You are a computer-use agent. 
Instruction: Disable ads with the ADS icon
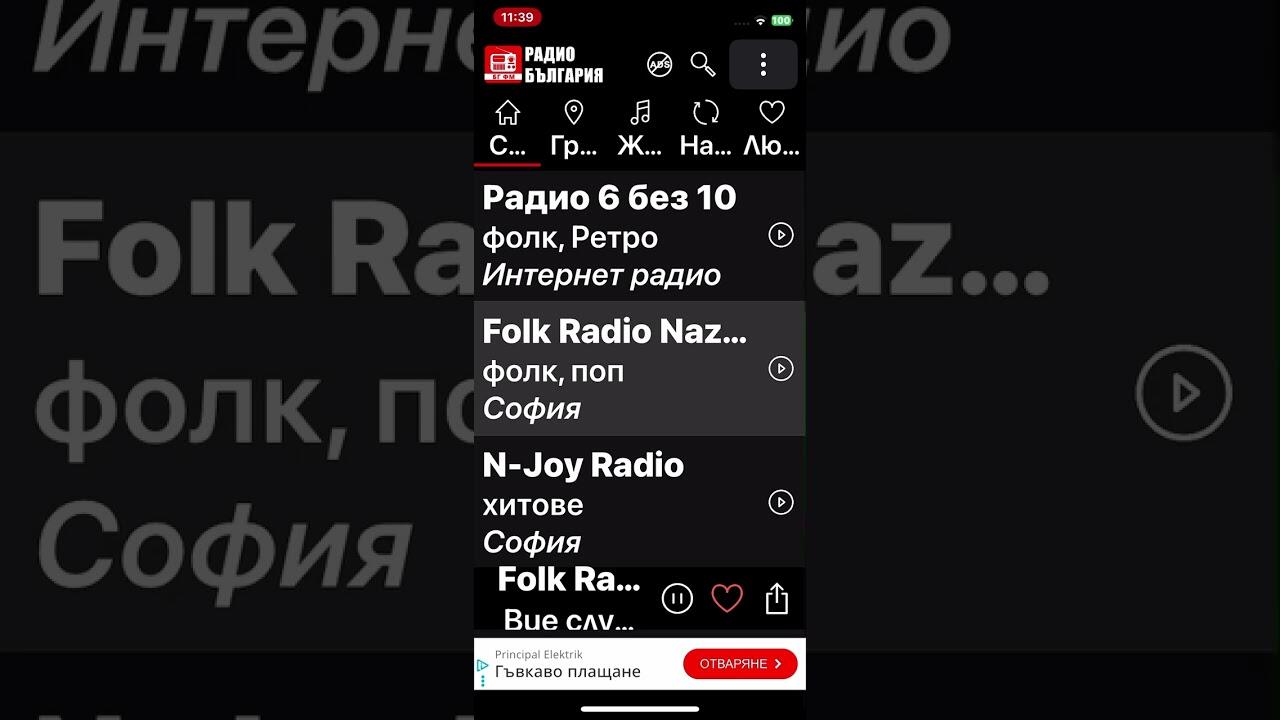tap(660, 65)
